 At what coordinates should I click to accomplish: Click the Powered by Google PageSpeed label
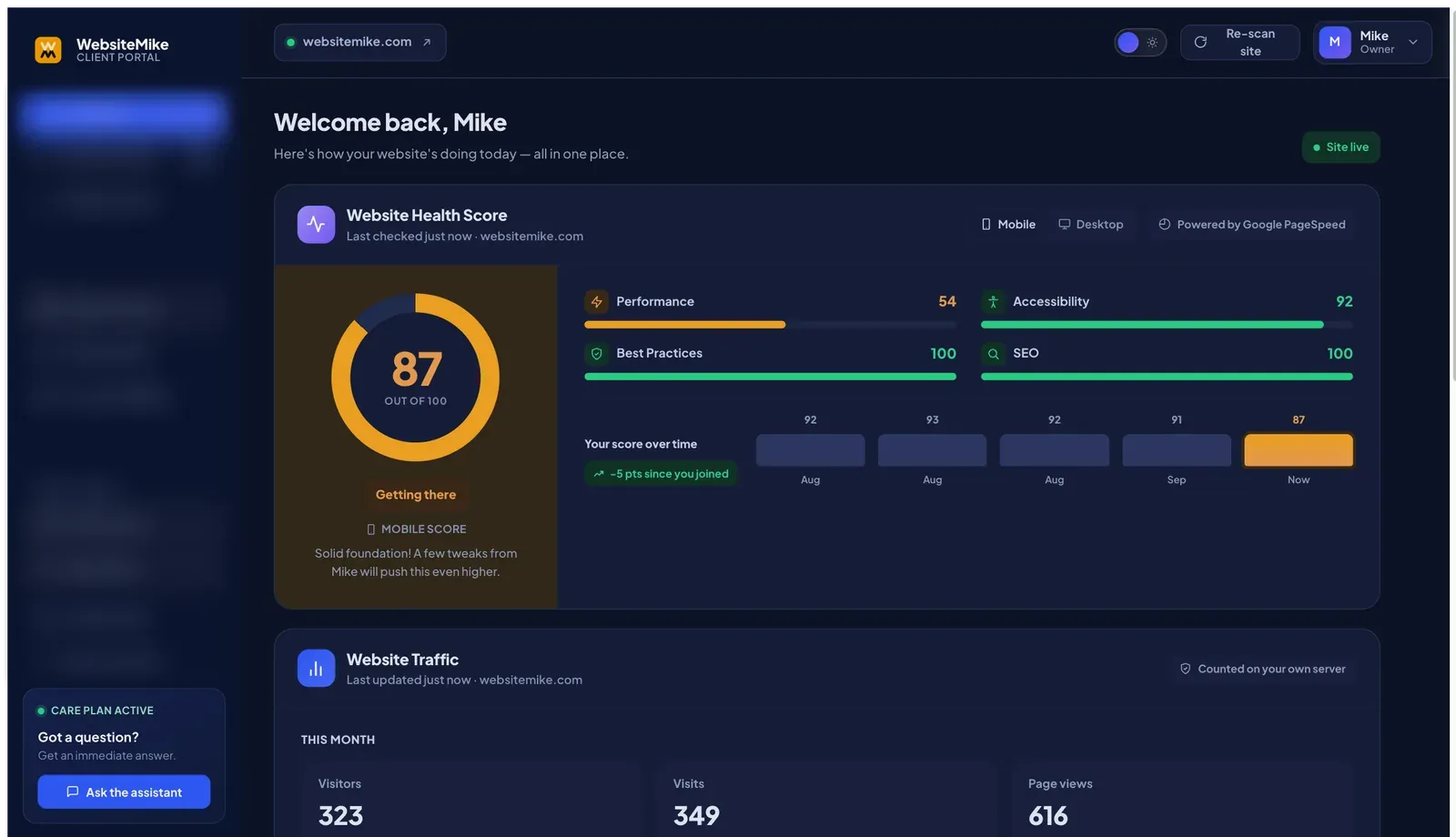[x=1251, y=225]
